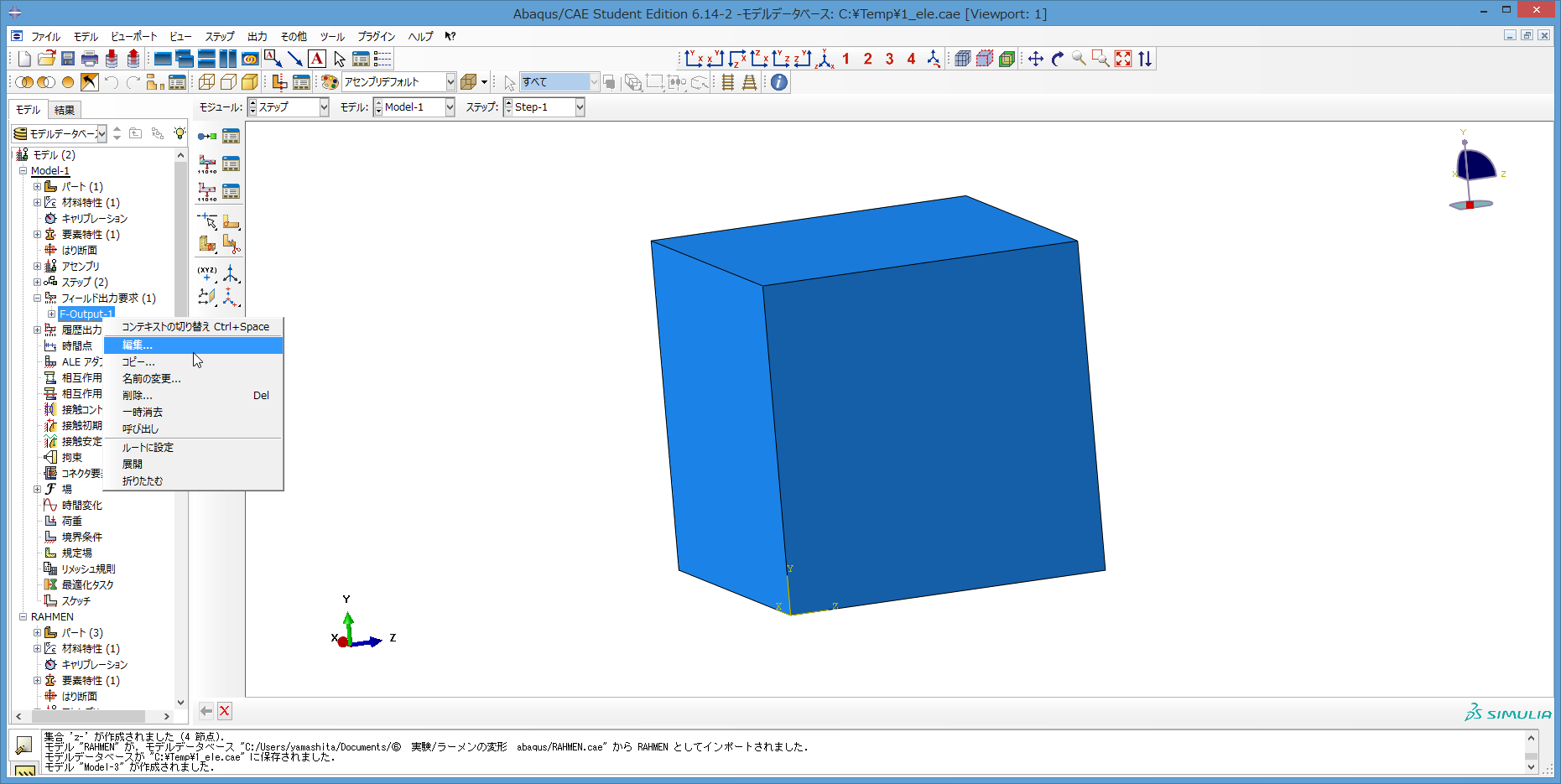
Task: Apply the XY front view icon
Action: 694,59
